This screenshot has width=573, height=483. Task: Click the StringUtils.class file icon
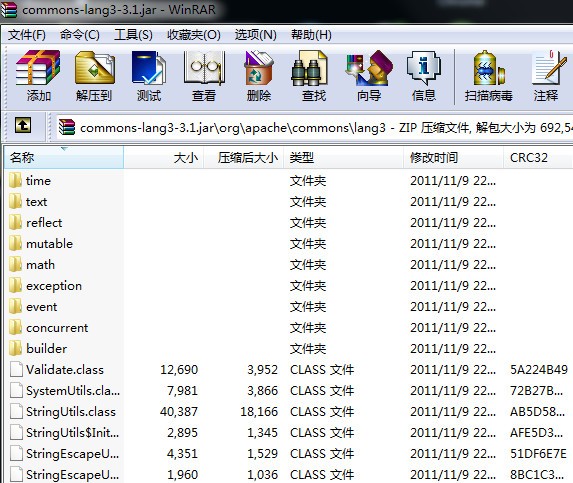(16, 411)
